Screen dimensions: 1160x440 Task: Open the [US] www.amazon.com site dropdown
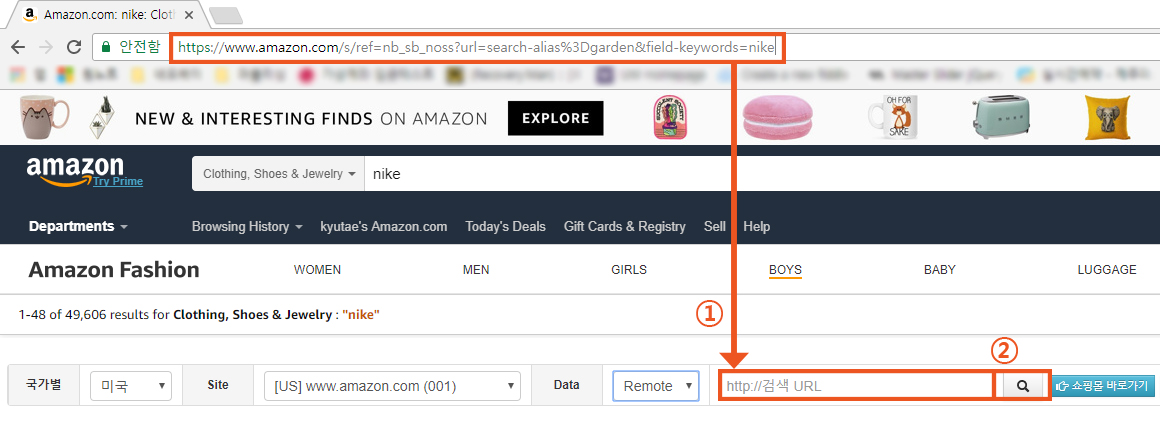coord(392,386)
